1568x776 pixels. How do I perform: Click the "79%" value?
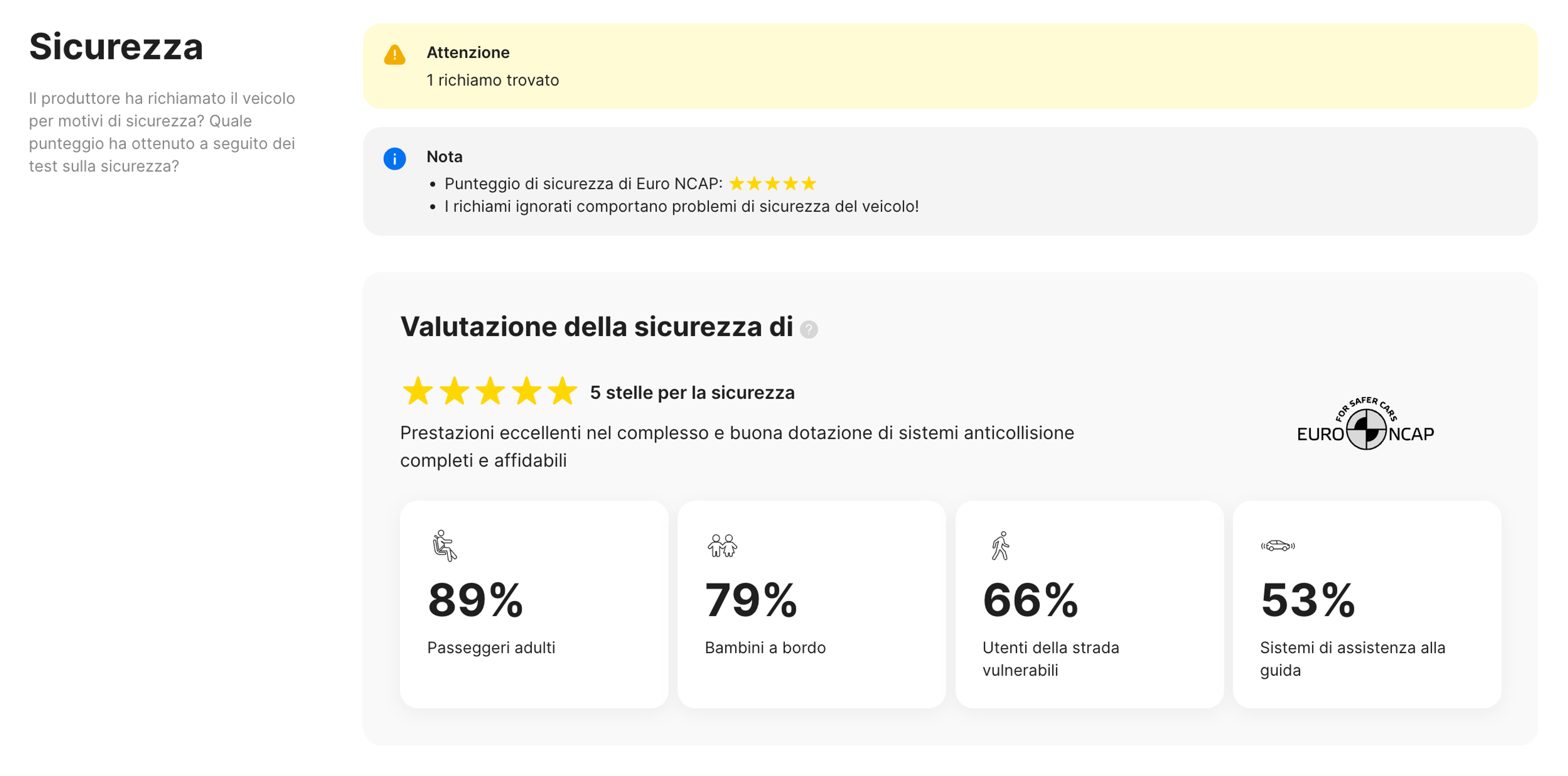coord(751,600)
